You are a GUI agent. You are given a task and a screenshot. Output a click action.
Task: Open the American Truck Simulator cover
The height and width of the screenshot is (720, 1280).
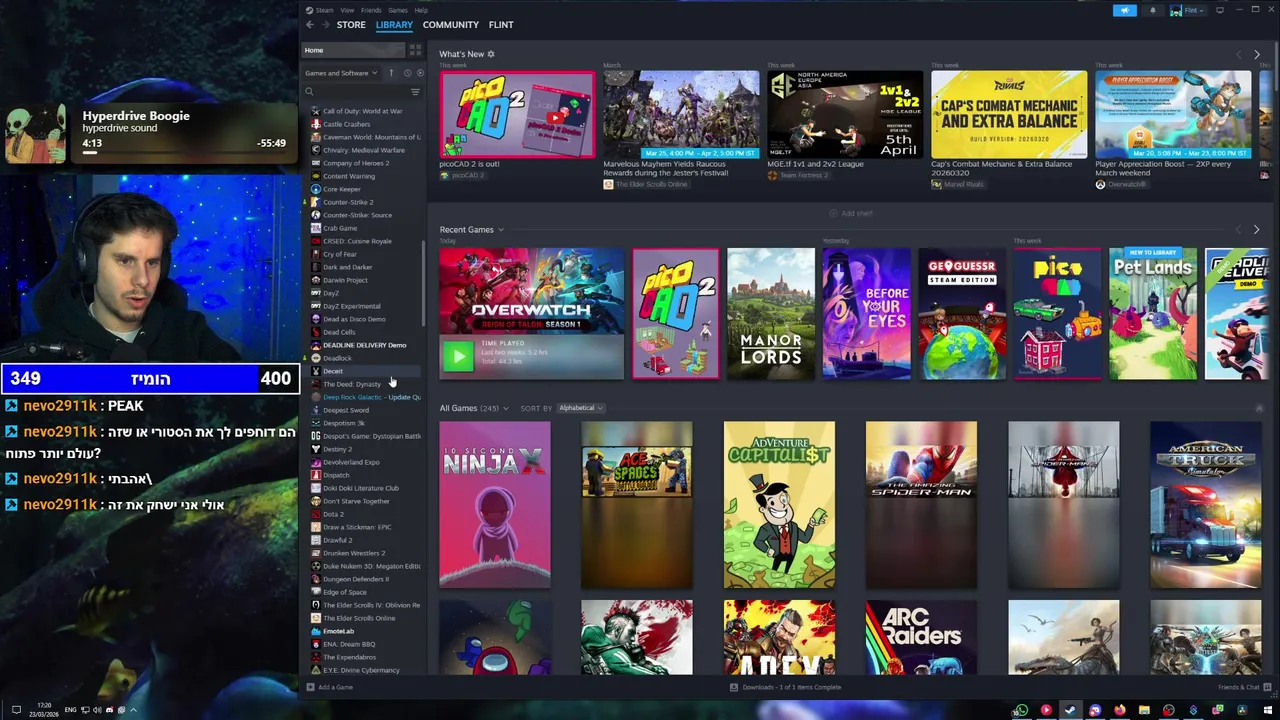(x=1206, y=505)
